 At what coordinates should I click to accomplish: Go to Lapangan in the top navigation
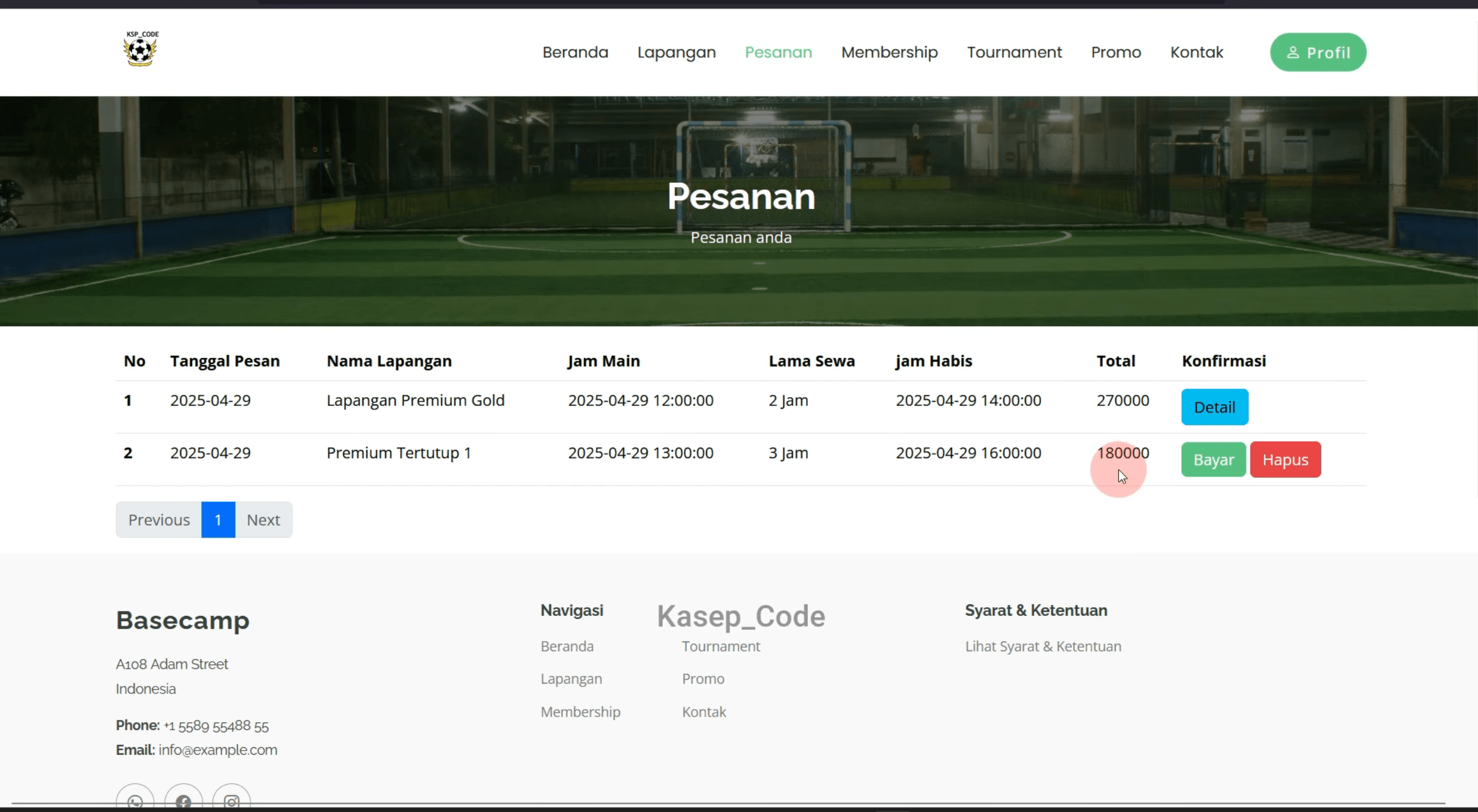tap(677, 52)
